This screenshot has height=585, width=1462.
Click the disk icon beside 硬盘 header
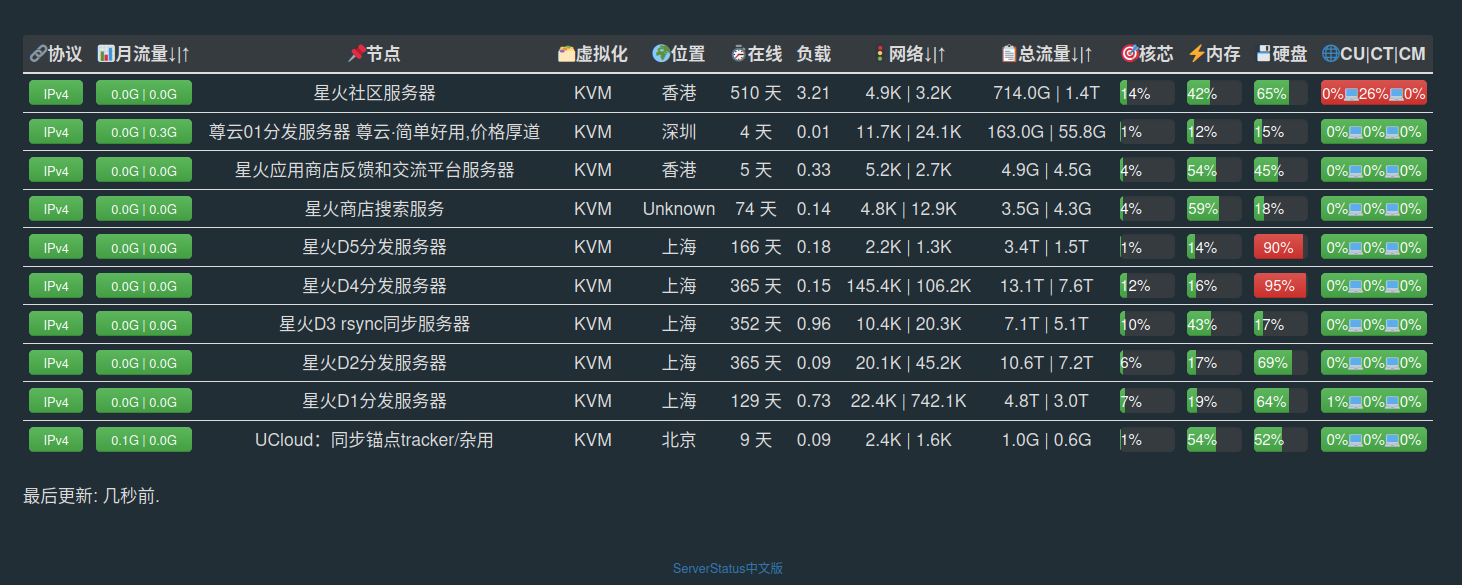coord(1263,54)
